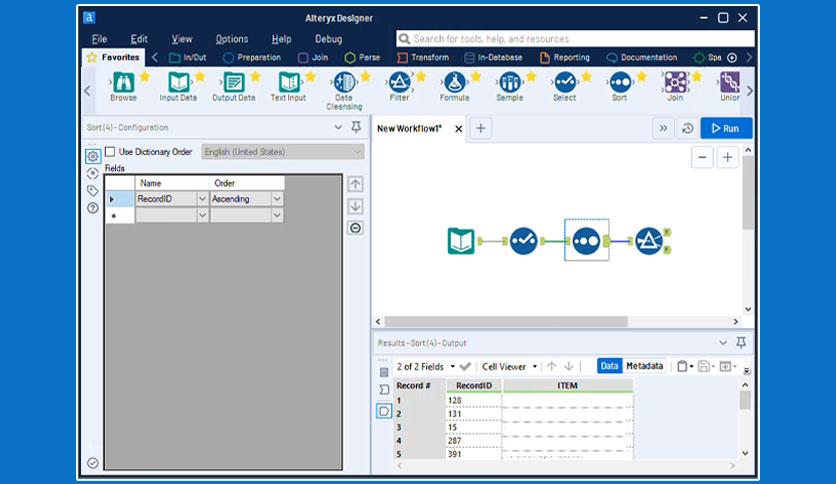This screenshot has height=484, width=836.
Task: Open the empty row Order dropdown
Action: click(277, 215)
